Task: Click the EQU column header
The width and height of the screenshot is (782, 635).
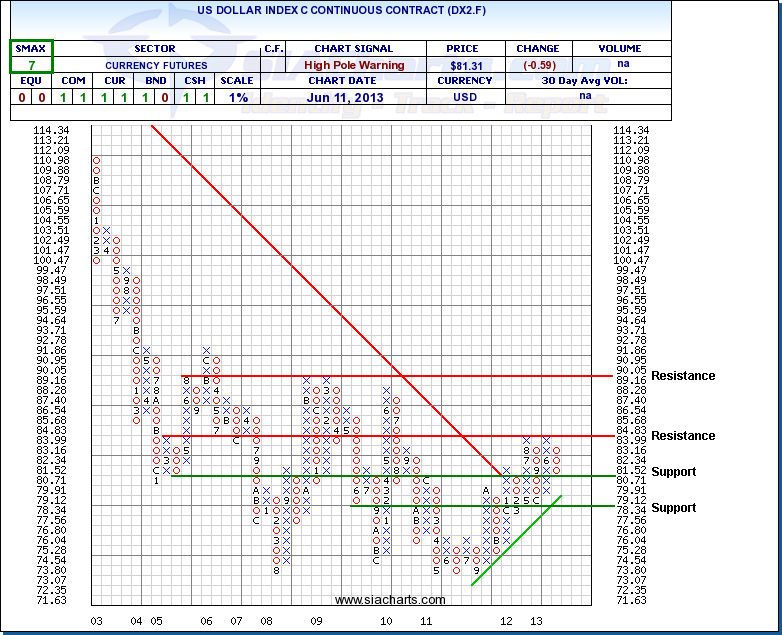Action: [22, 81]
